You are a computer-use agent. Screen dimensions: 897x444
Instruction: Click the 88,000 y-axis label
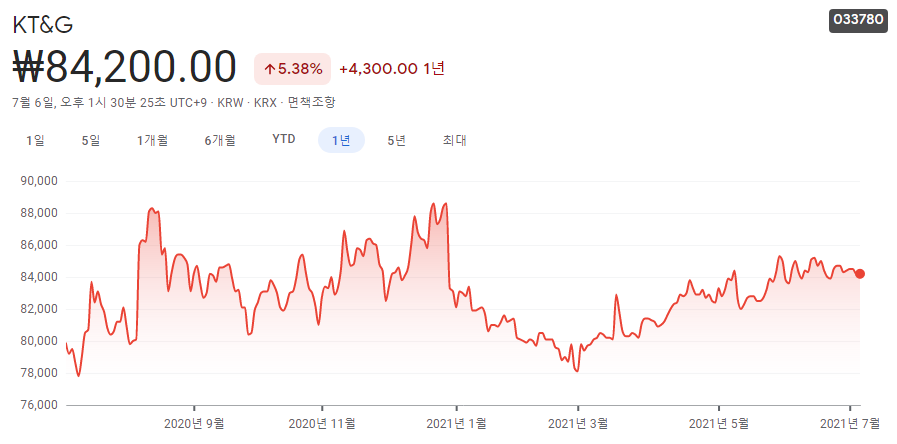39,213
